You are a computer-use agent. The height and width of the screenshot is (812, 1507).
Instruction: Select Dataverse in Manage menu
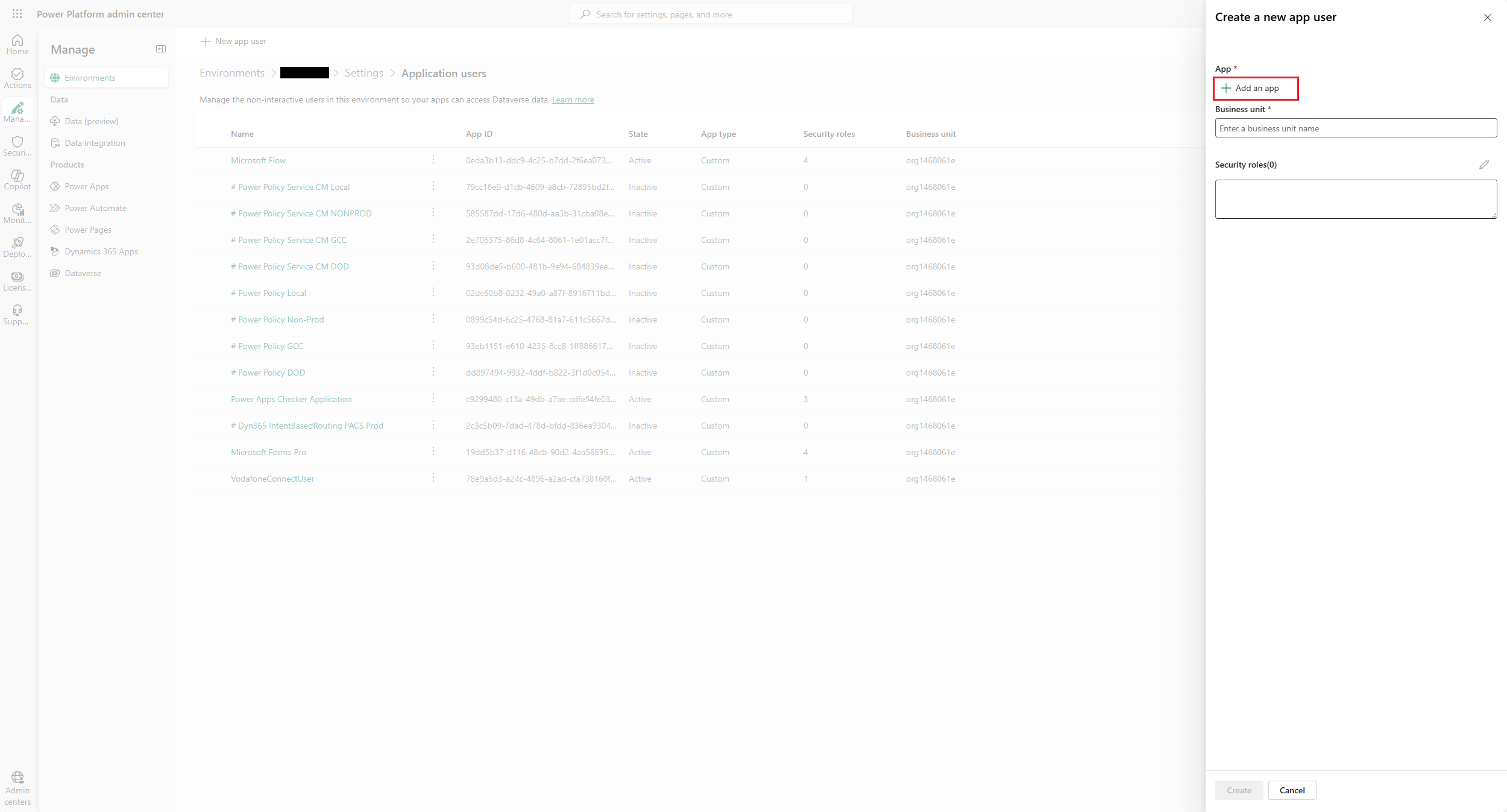tap(83, 273)
